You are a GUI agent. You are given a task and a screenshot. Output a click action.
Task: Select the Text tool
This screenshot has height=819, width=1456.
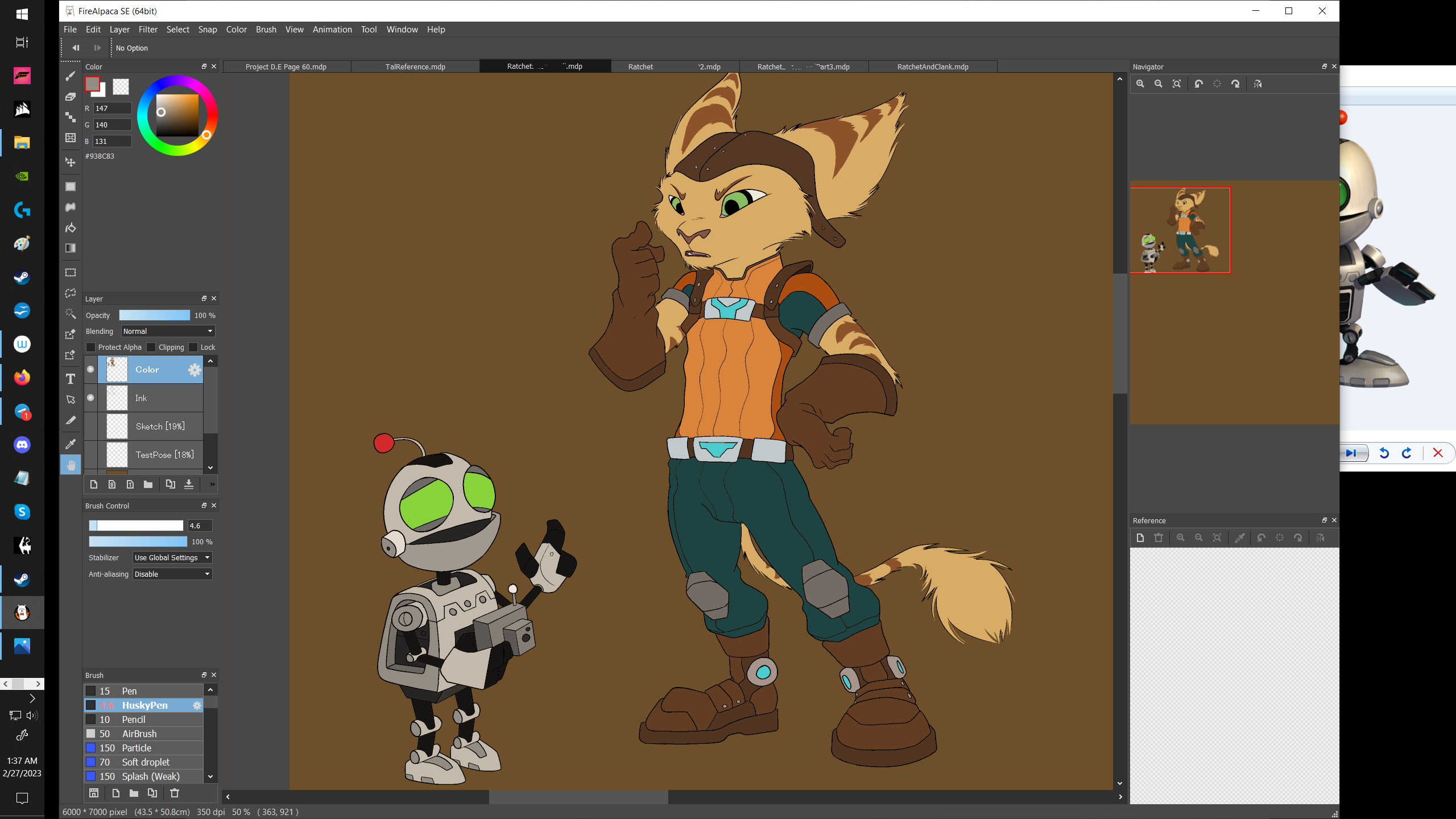tap(71, 379)
